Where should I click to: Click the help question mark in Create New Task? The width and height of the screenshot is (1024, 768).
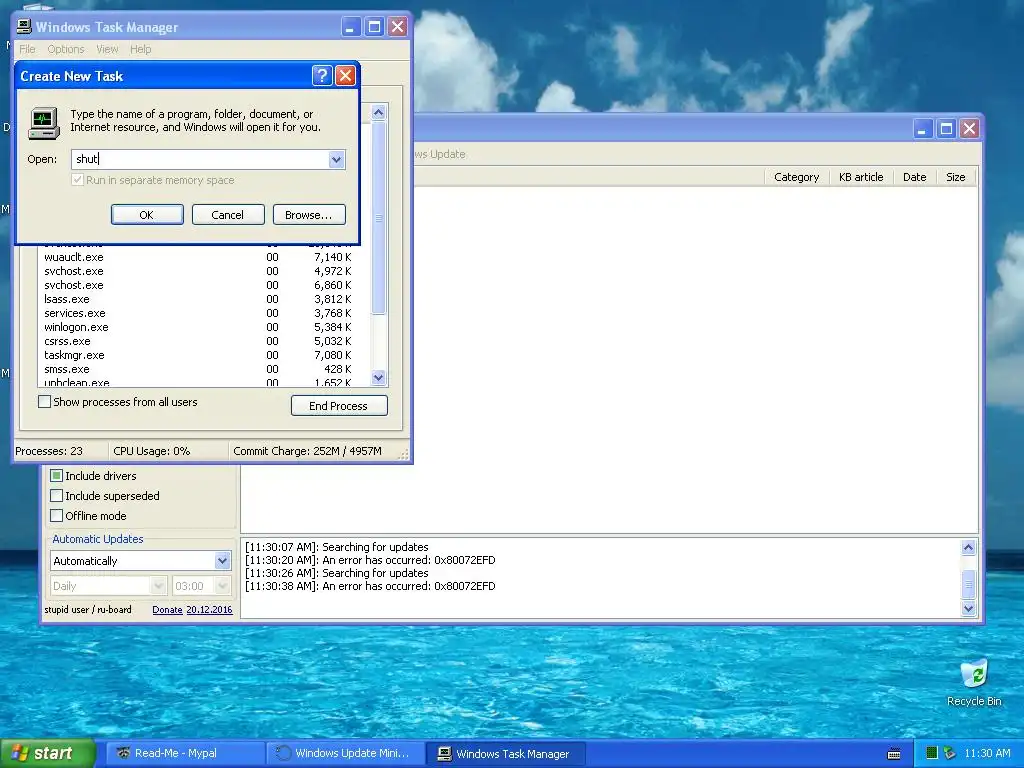[322, 76]
